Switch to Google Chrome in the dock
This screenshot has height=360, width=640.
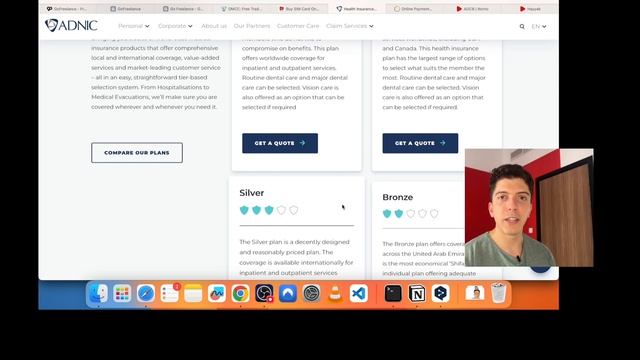click(240, 293)
